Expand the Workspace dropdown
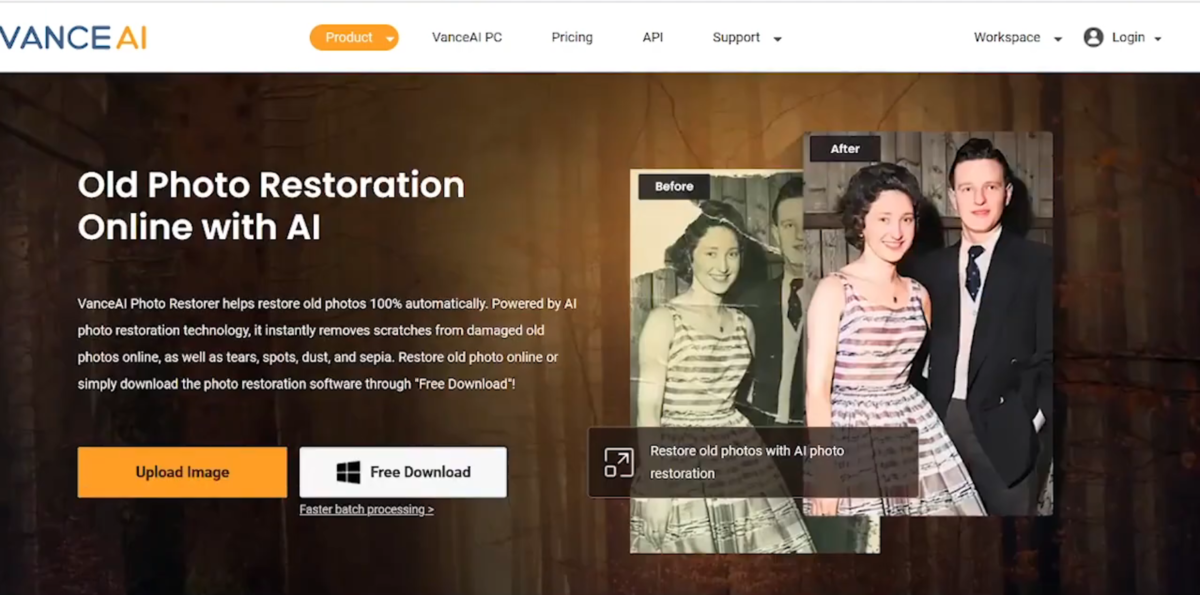The width and height of the screenshot is (1200, 595). [x=1018, y=38]
